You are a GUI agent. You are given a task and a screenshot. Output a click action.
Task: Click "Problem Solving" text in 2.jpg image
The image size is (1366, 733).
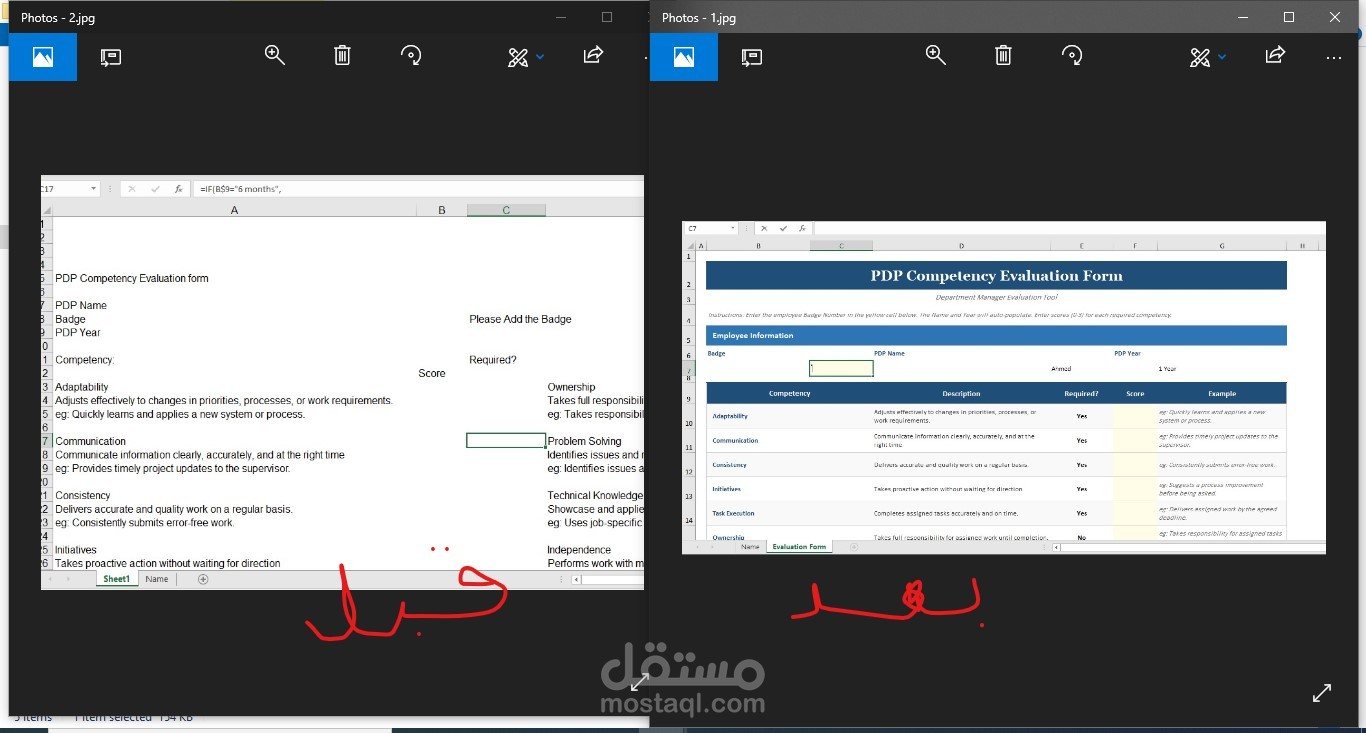[584, 441]
